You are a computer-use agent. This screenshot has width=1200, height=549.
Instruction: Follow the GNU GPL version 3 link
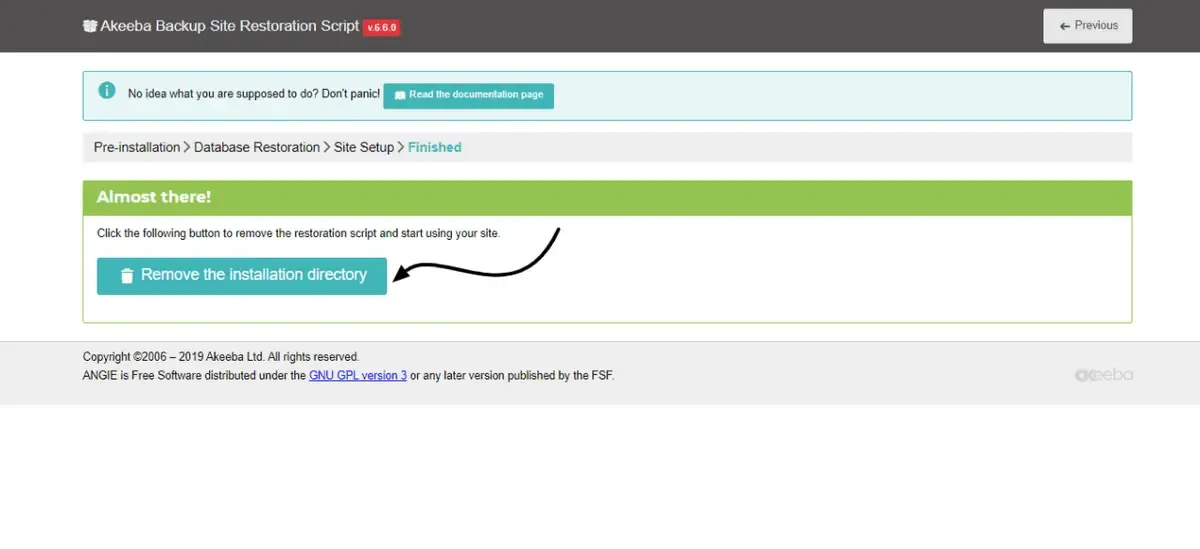tap(358, 376)
